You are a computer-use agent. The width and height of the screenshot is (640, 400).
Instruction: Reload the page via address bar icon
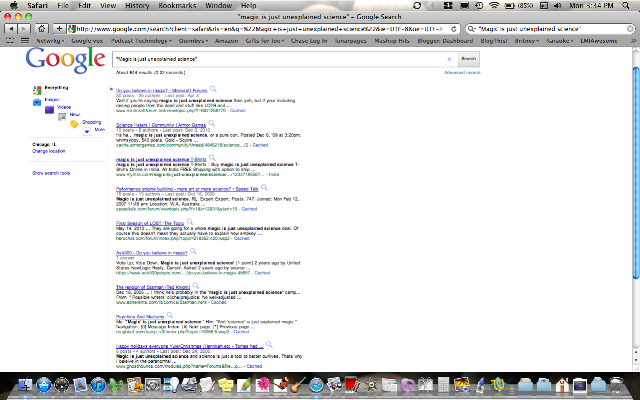(453, 29)
